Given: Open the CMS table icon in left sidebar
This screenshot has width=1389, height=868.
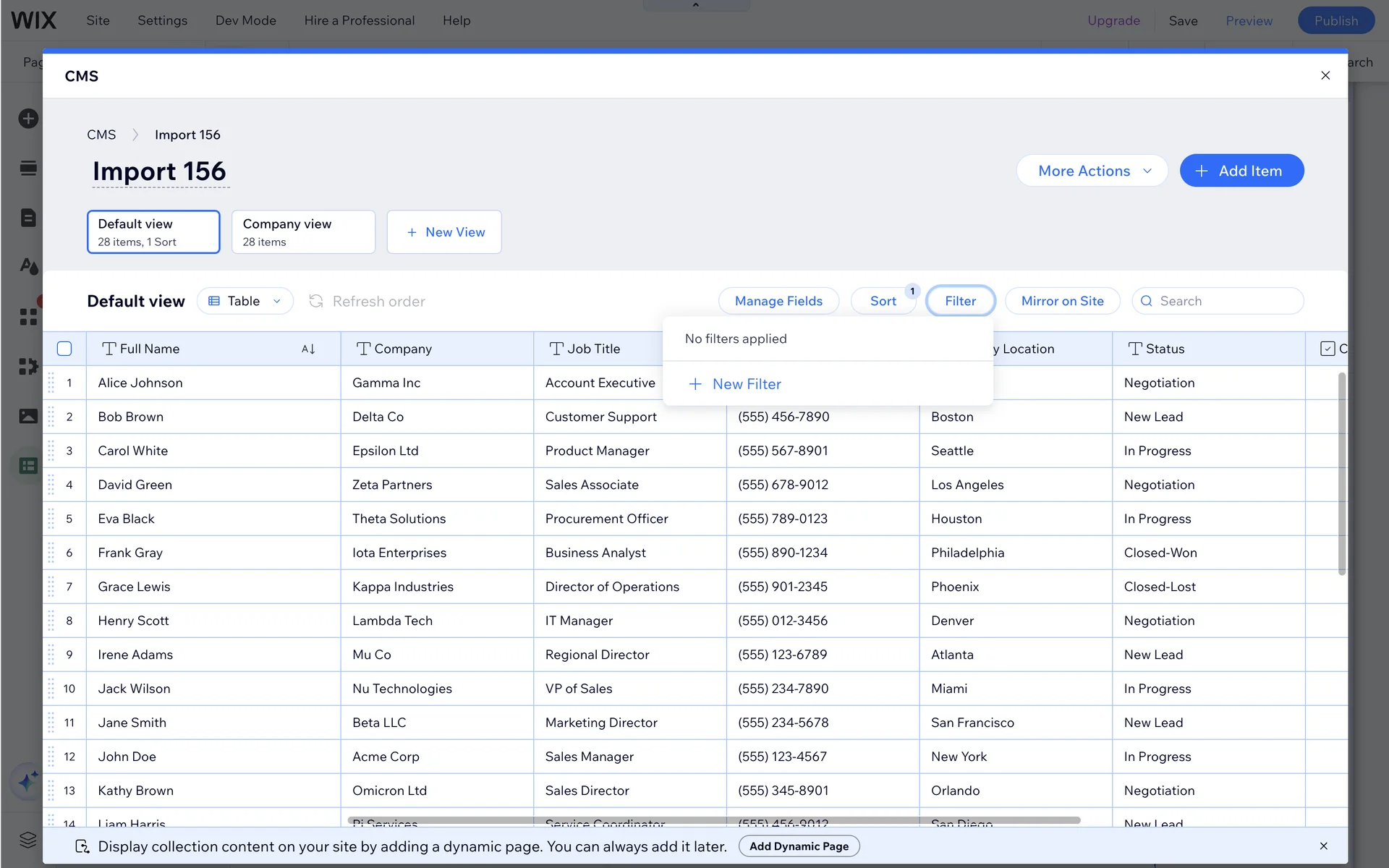Looking at the screenshot, I should pyautogui.click(x=28, y=466).
